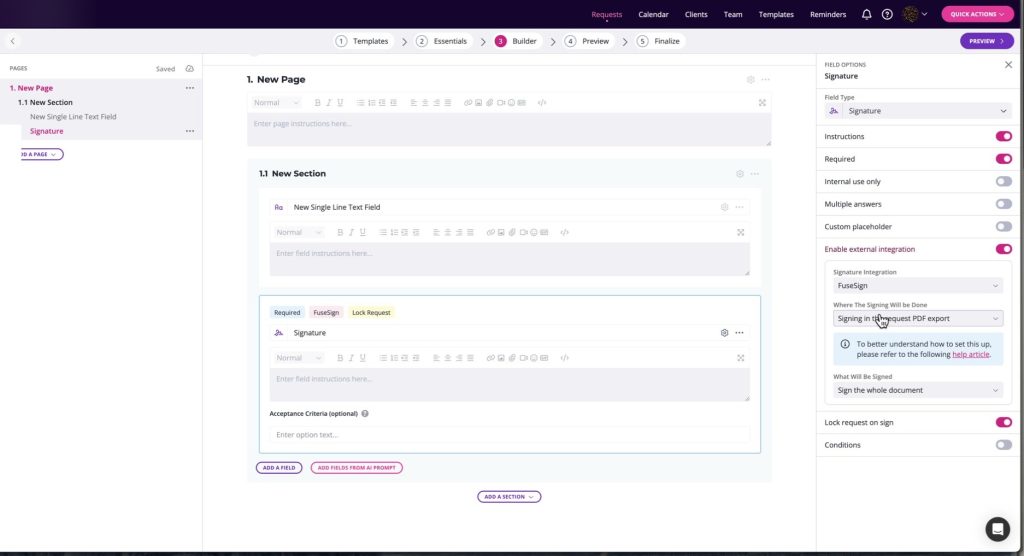Image resolution: width=1024 pixels, height=556 pixels.
Task: Open Add a Page dropdown
Action: [x=40, y=154]
